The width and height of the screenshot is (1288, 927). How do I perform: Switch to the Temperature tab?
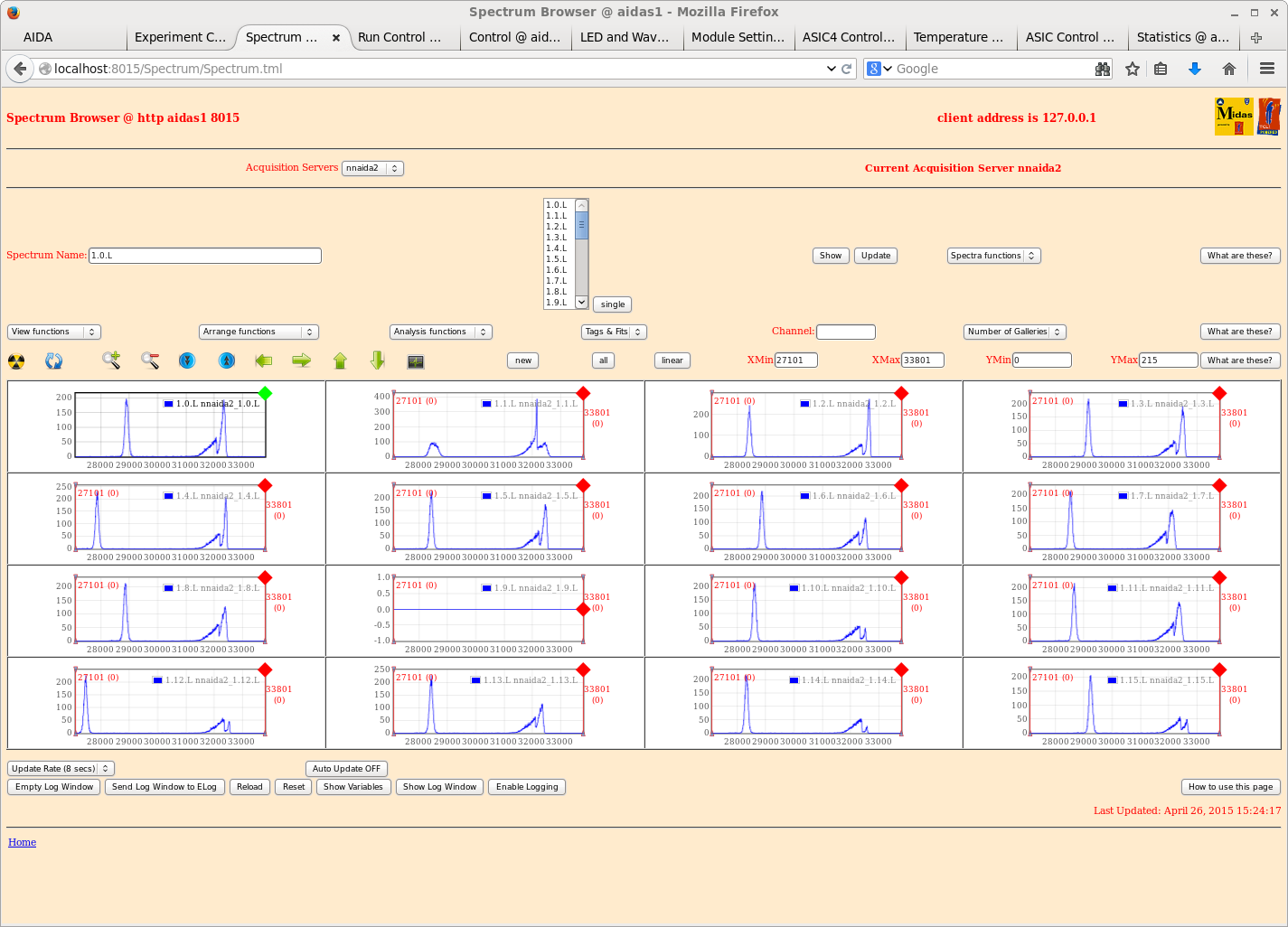pyautogui.click(x=961, y=37)
